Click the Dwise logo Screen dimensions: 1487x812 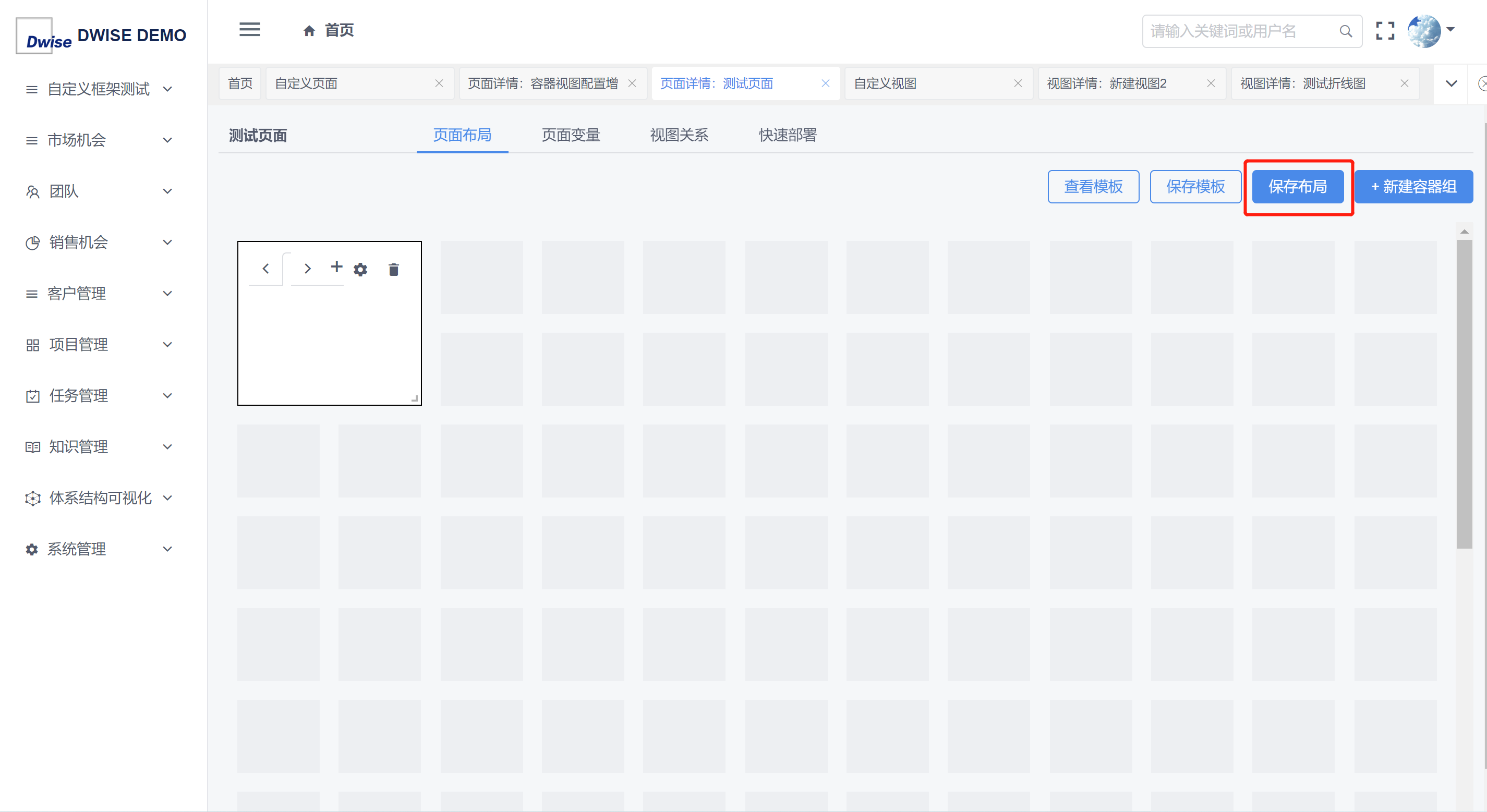point(44,37)
